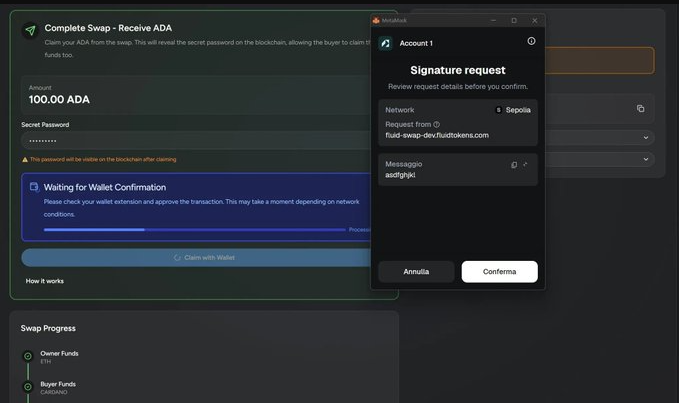Expand the message with the expand icon

coord(526,164)
